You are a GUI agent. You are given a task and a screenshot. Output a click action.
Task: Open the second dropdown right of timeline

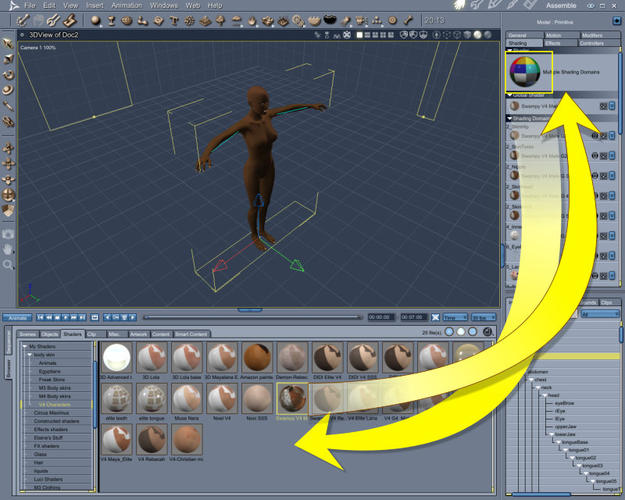coord(483,317)
